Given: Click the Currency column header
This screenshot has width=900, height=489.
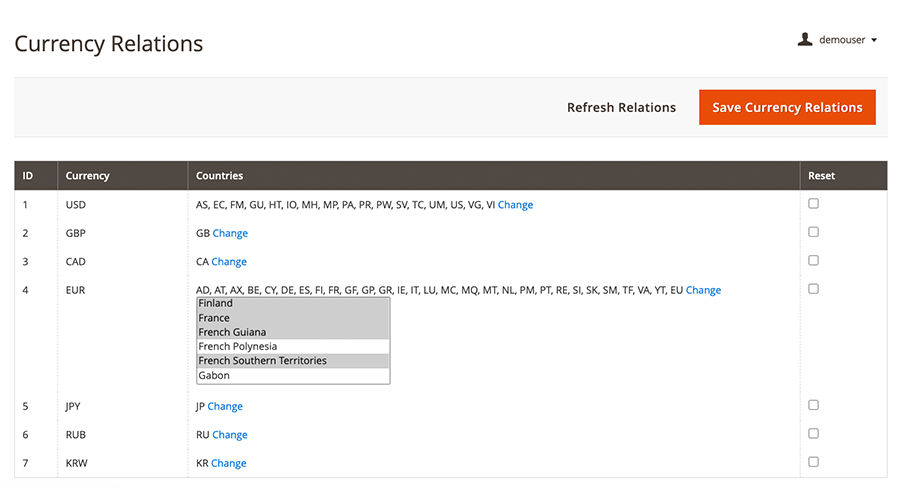Looking at the screenshot, I should [x=88, y=176].
